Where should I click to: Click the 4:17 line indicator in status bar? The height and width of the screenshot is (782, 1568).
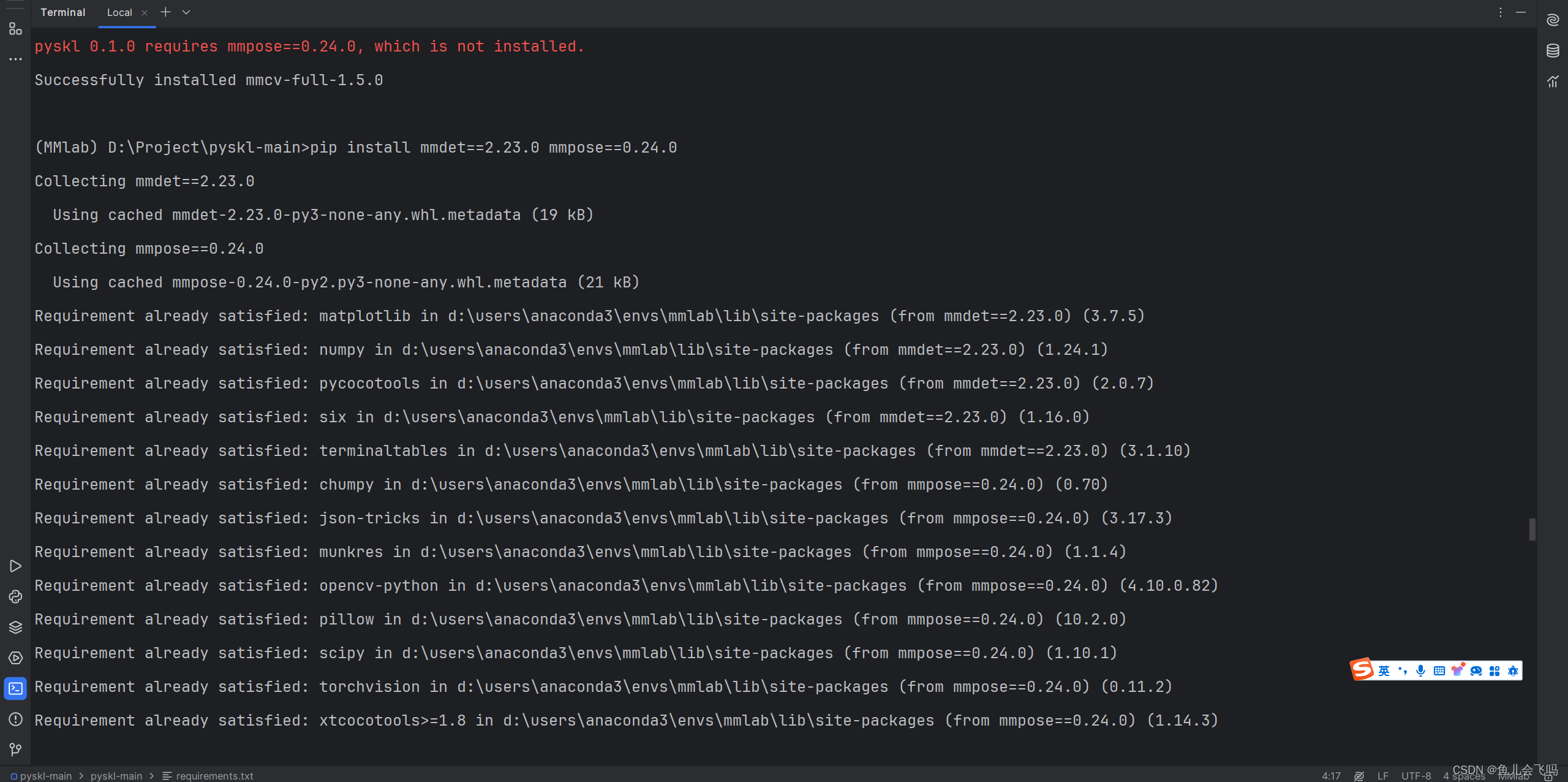coord(1332,775)
